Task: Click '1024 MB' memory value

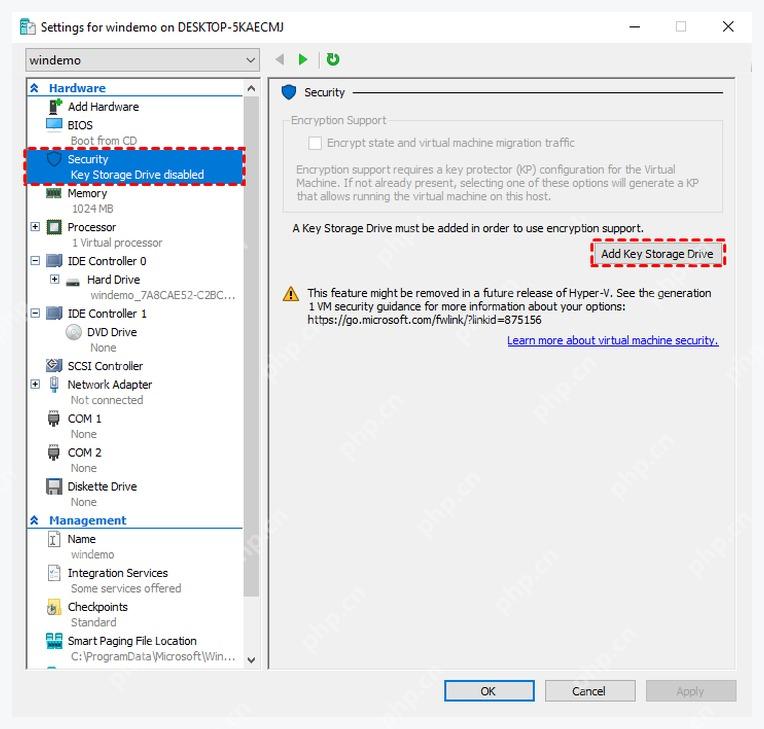Action: pos(93,209)
